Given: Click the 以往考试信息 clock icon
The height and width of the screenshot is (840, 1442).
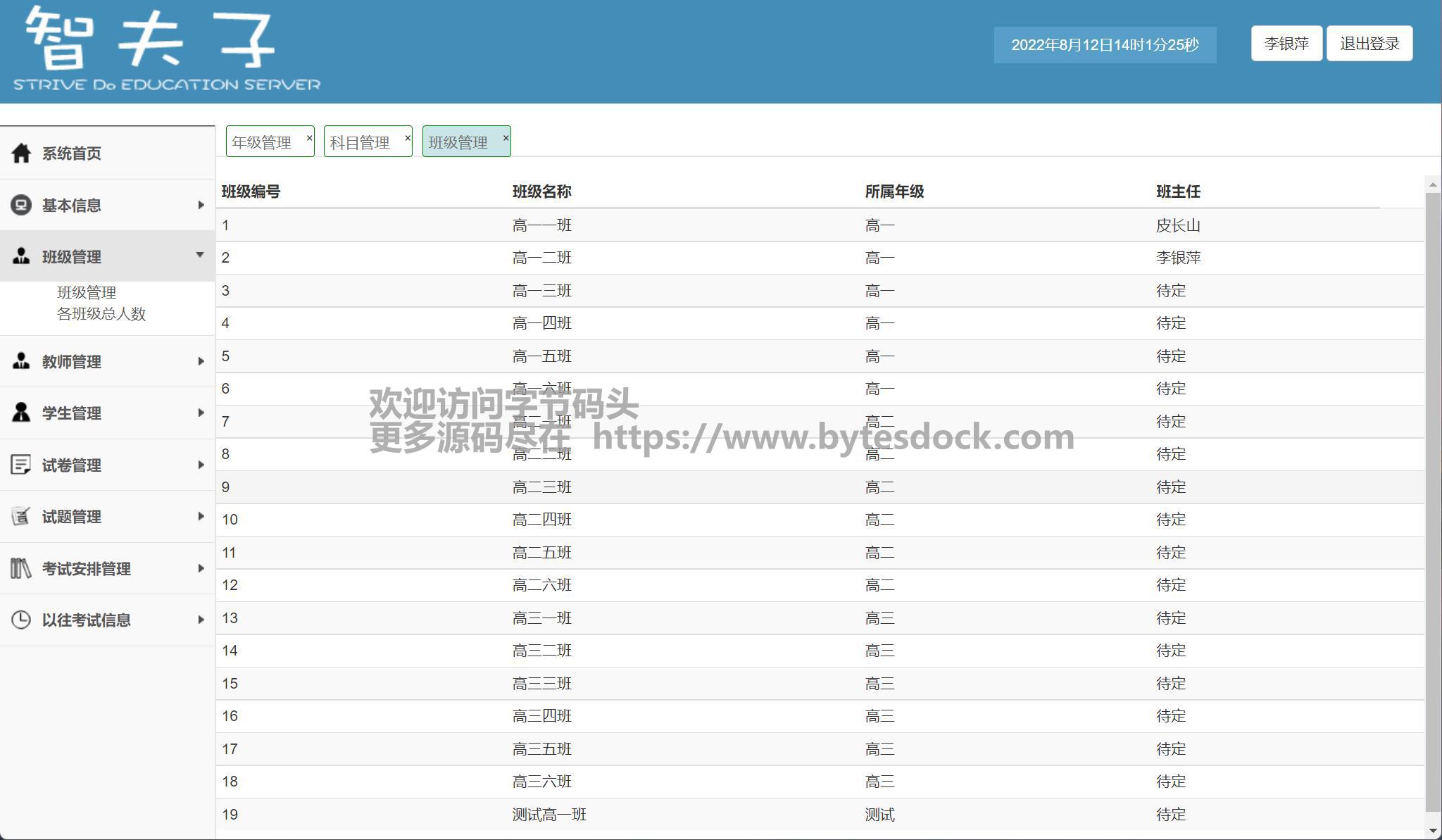Looking at the screenshot, I should coord(21,620).
